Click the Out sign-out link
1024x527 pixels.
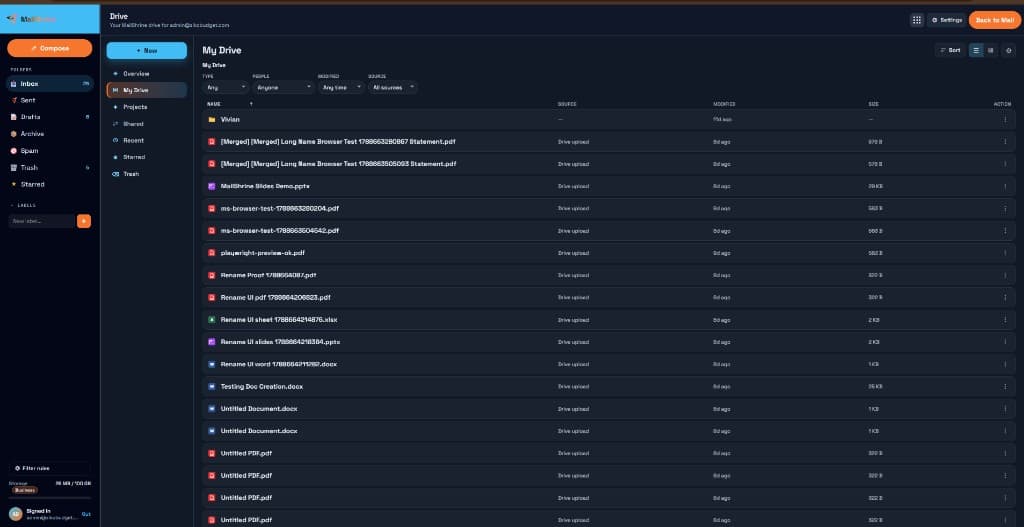[x=86, y=514]
